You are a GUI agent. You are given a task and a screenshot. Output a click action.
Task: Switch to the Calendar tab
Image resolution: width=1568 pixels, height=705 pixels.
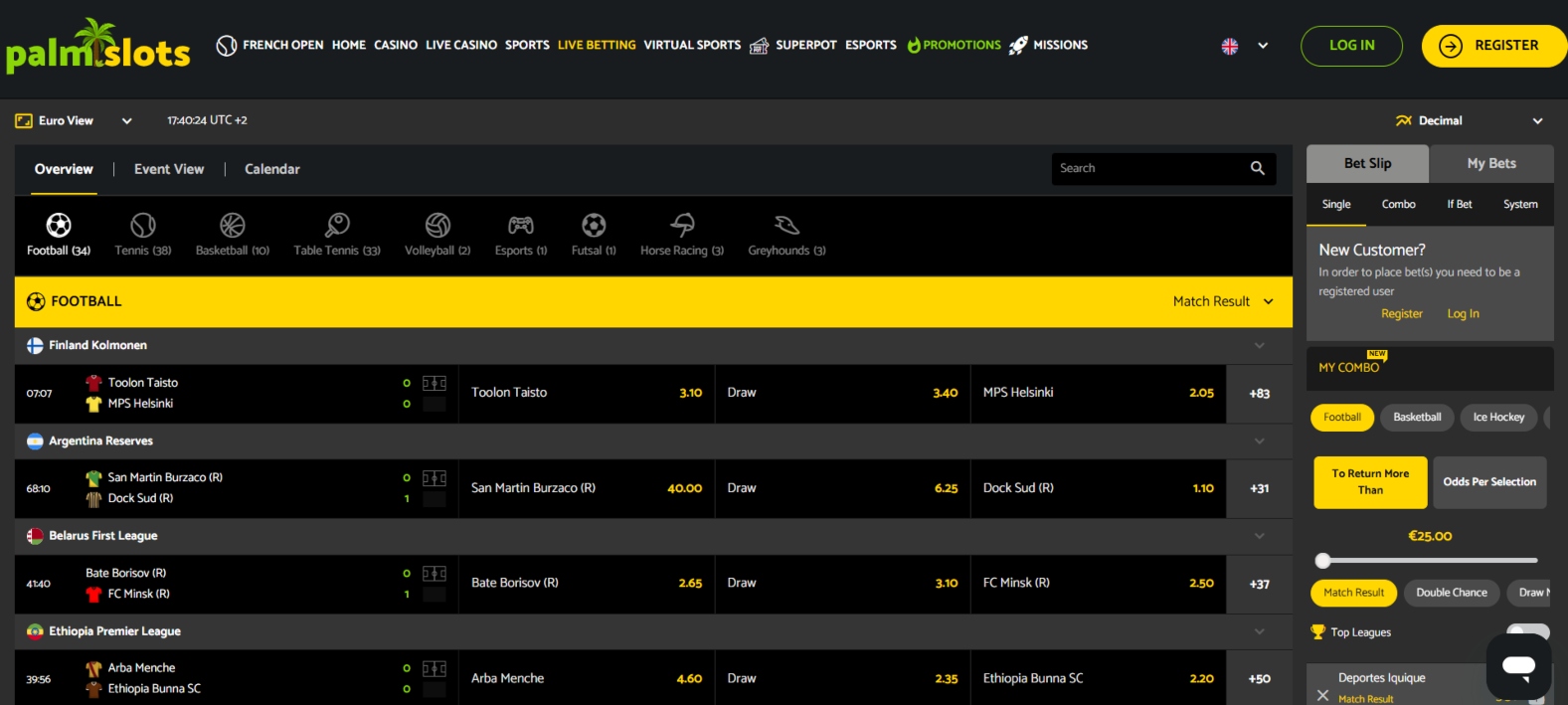(x=272, y=169)
